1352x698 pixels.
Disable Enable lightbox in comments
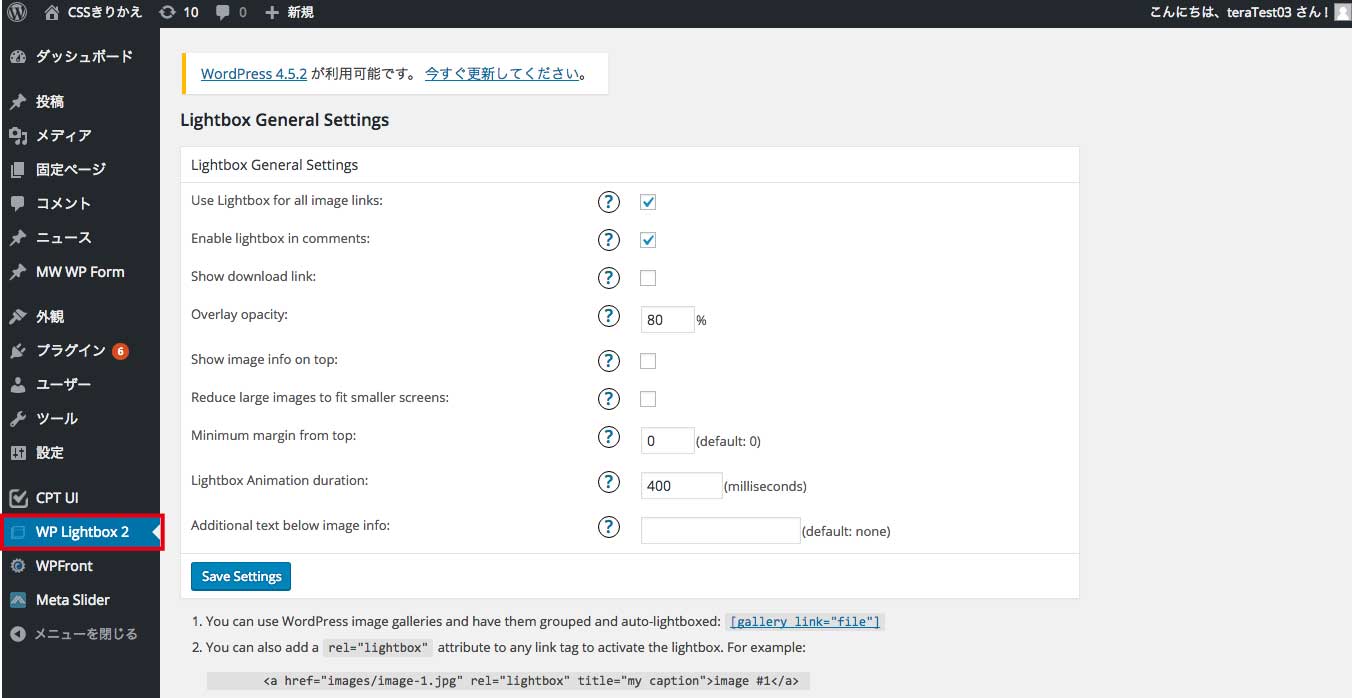[x=647, y=239]
